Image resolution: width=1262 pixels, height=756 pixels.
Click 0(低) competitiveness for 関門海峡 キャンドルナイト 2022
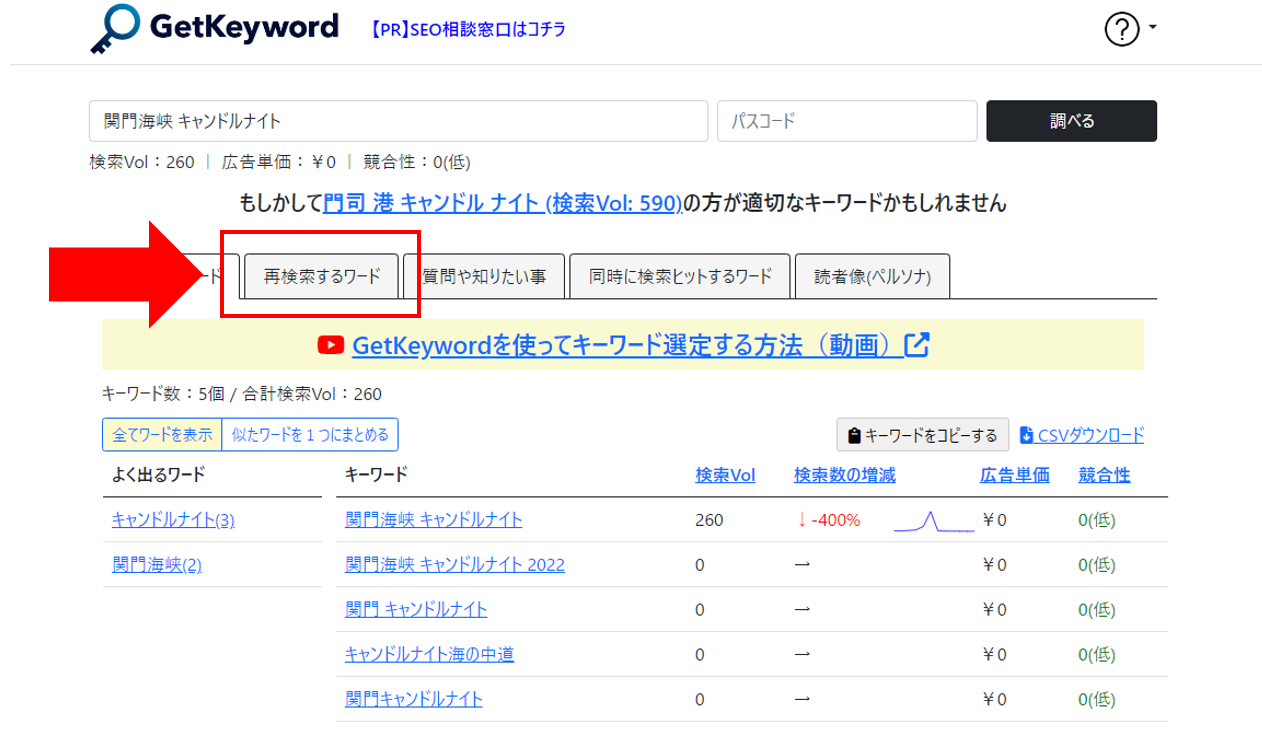[x=1097, y=565]
